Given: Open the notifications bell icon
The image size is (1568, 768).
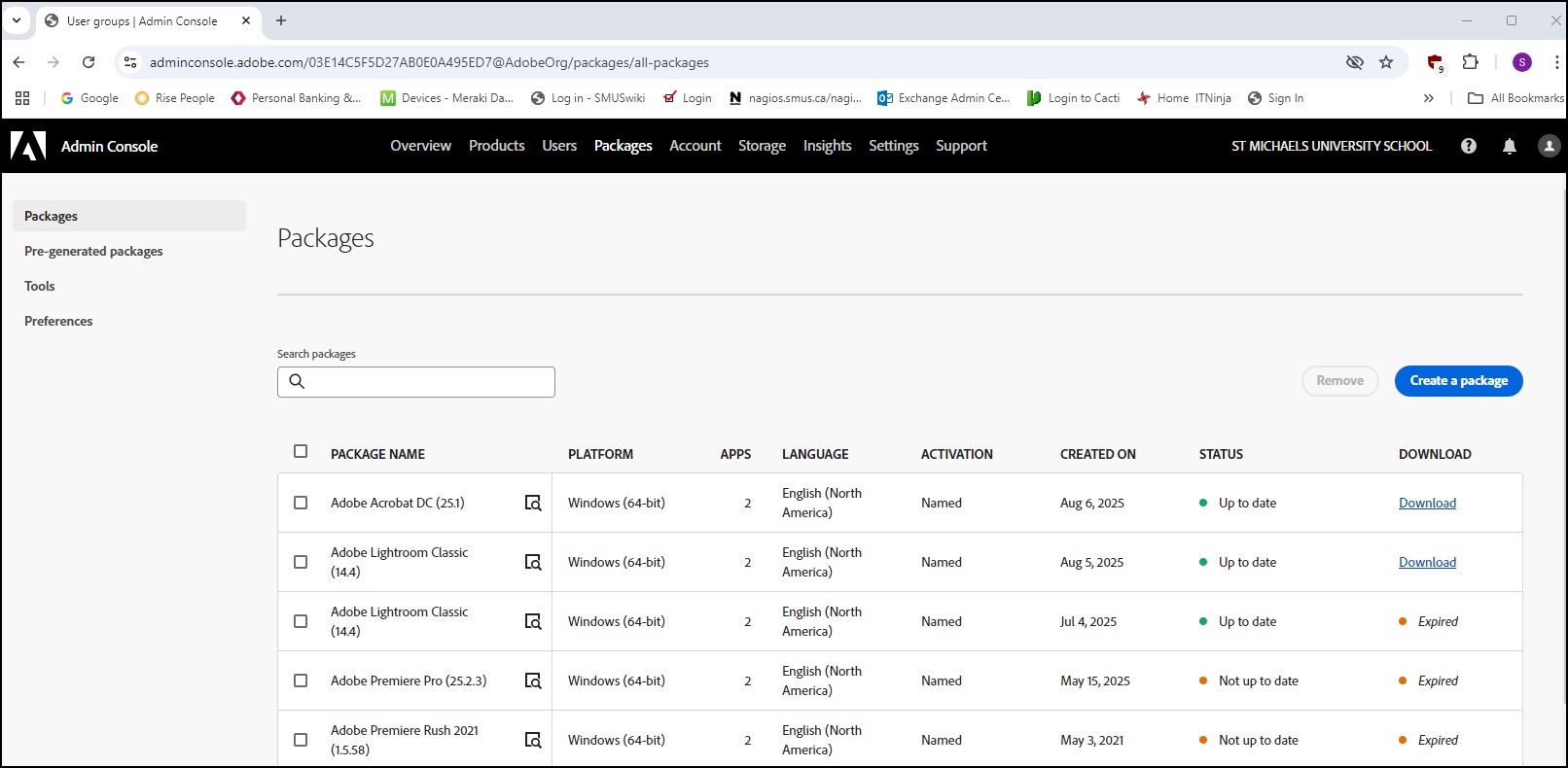Looking at the screenshot, I should pyautogui.click(x=1510, y=146).
